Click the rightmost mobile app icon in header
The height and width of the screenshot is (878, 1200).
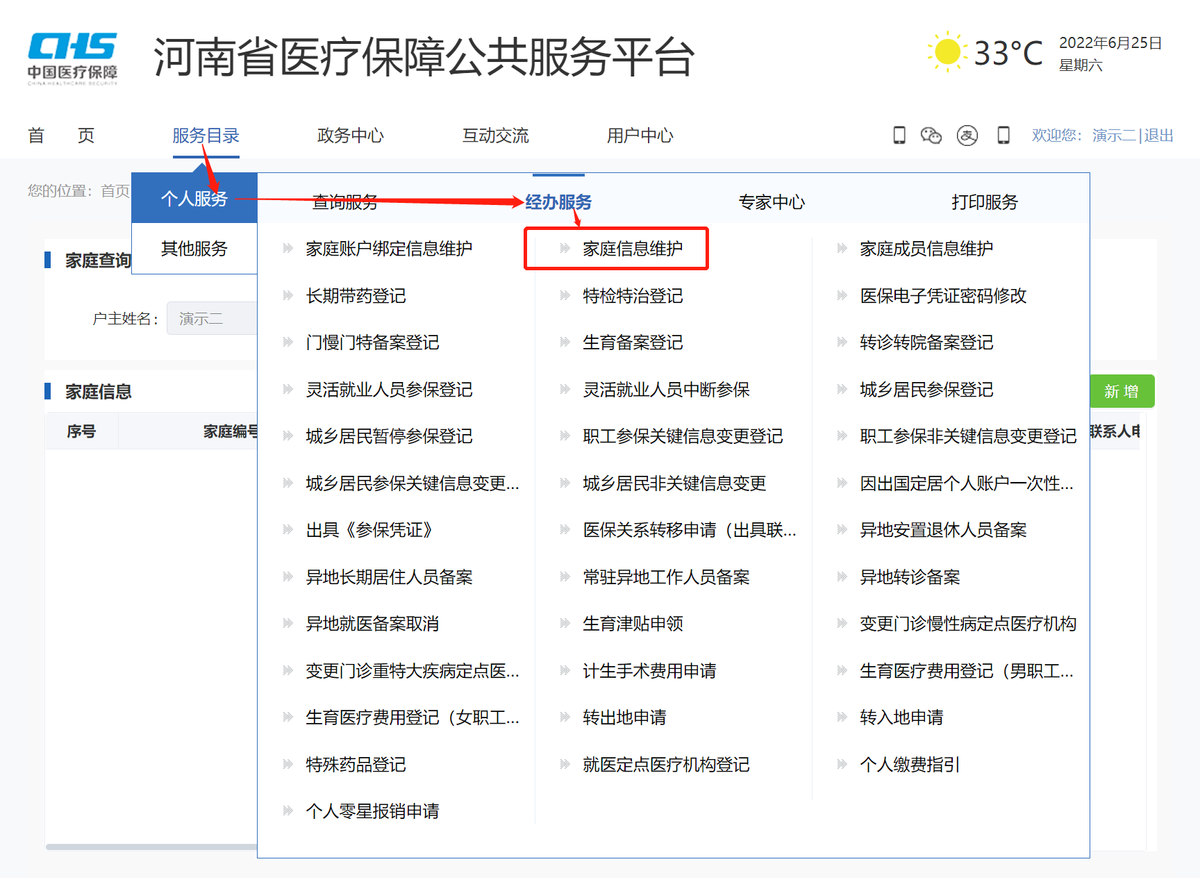coord(1002,135)
